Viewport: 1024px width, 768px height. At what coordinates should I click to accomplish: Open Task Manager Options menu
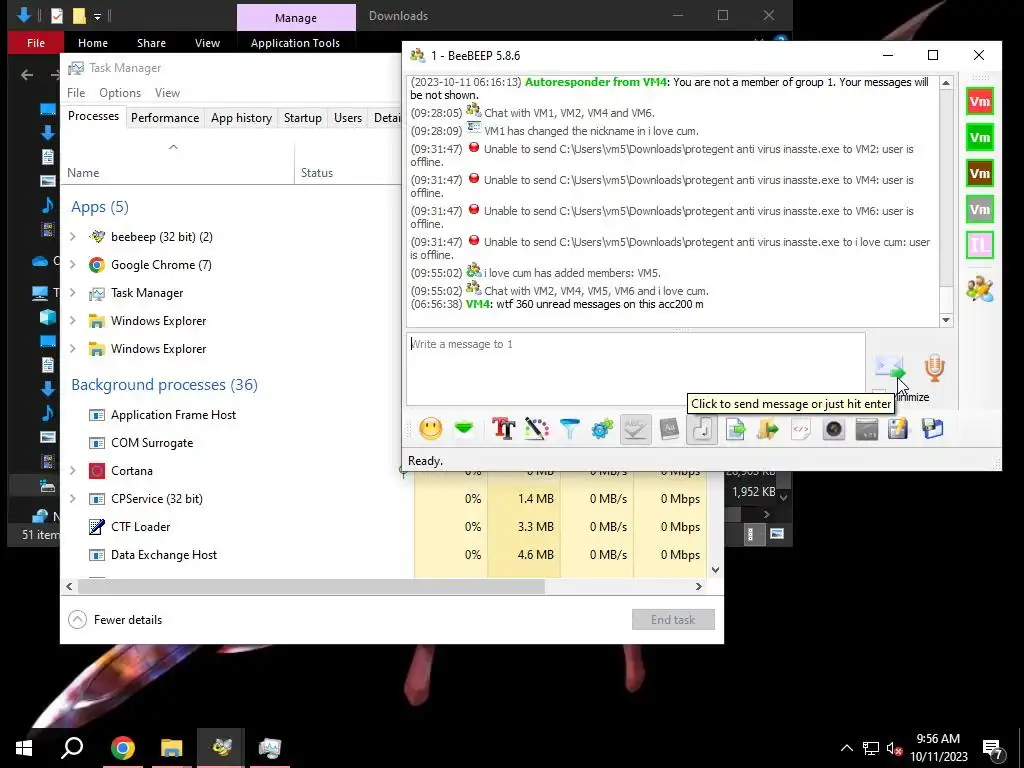pyautogui.click(x=120, y=93)
